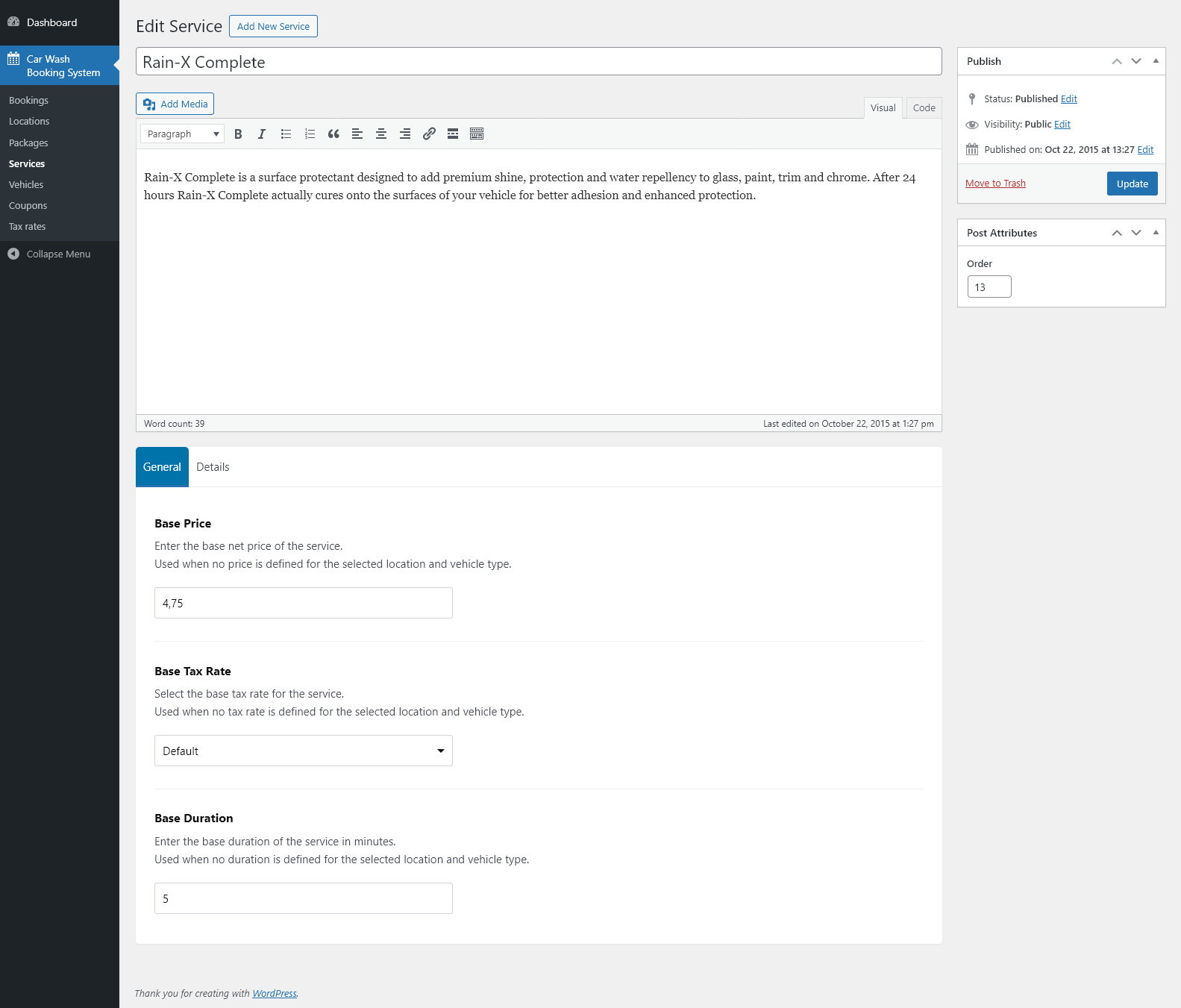Center align the editor text

click(x=381, y=134)
